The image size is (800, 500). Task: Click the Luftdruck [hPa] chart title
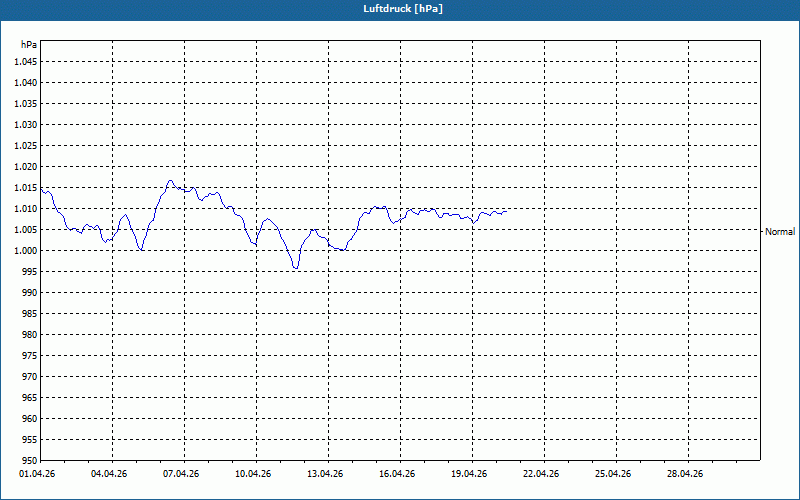[403, 9]
